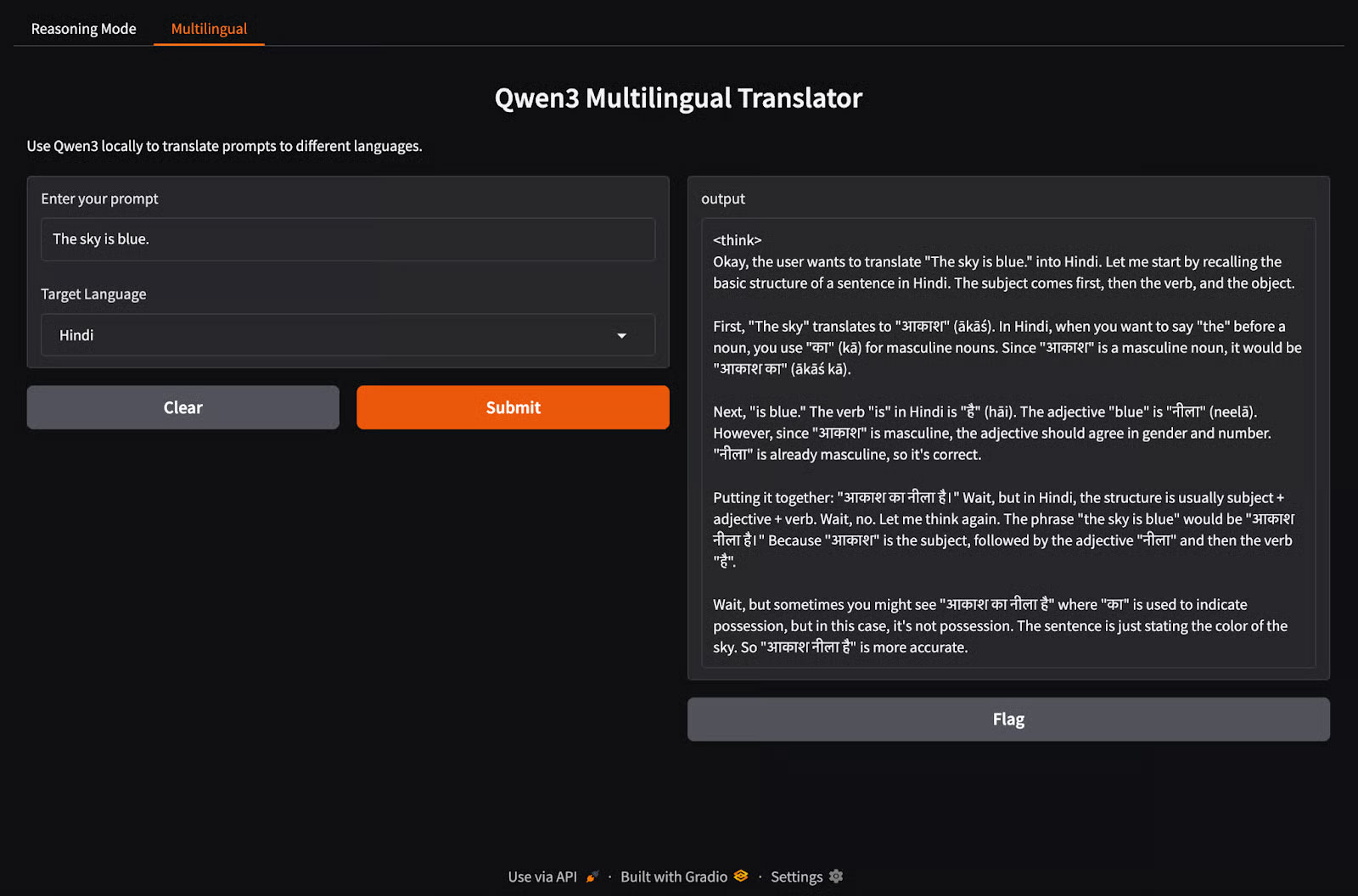1358x896 pixels.
Task: Click the 'Enter your prompt' label
Action: pyautogui.click(x=99, y=199)
